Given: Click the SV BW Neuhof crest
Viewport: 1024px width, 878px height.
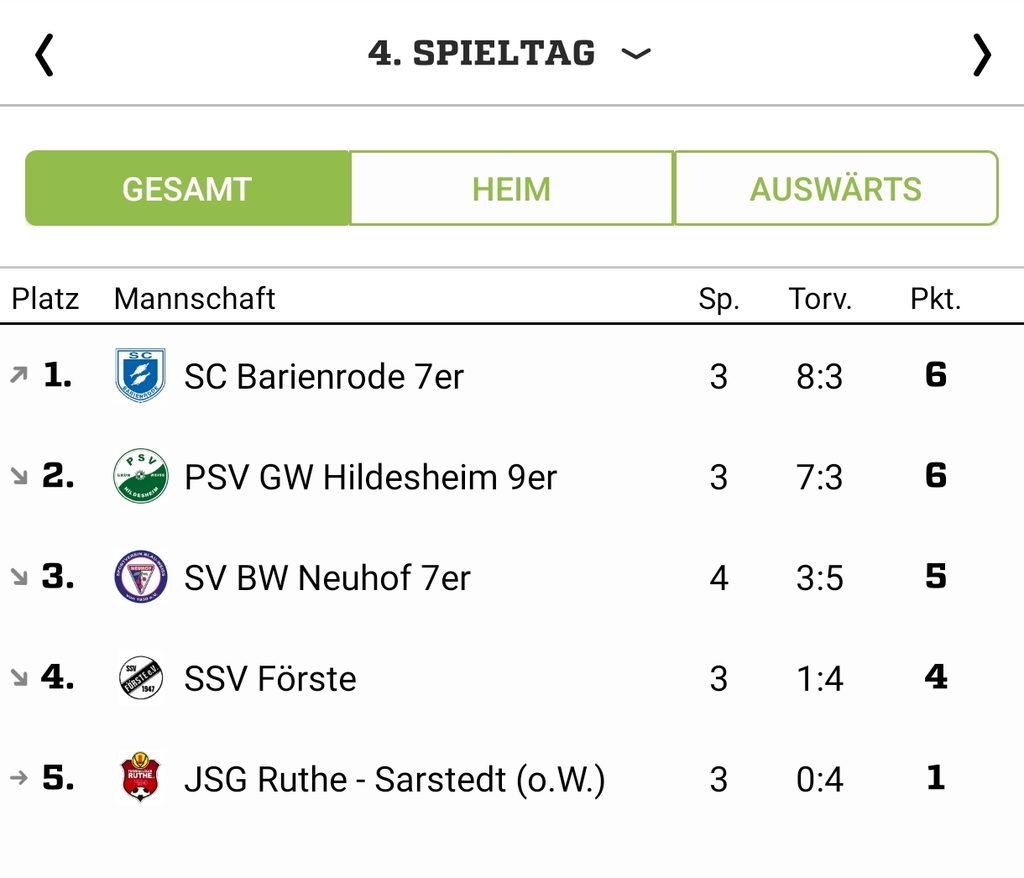Looking at the screenshot, I should (140, 577).
